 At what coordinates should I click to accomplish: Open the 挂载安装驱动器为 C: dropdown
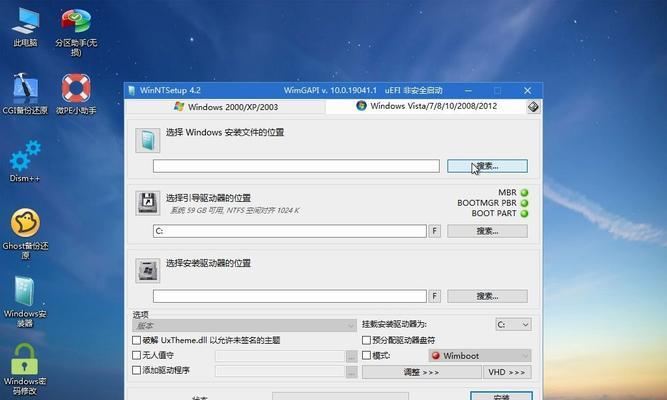pos(513,325)
